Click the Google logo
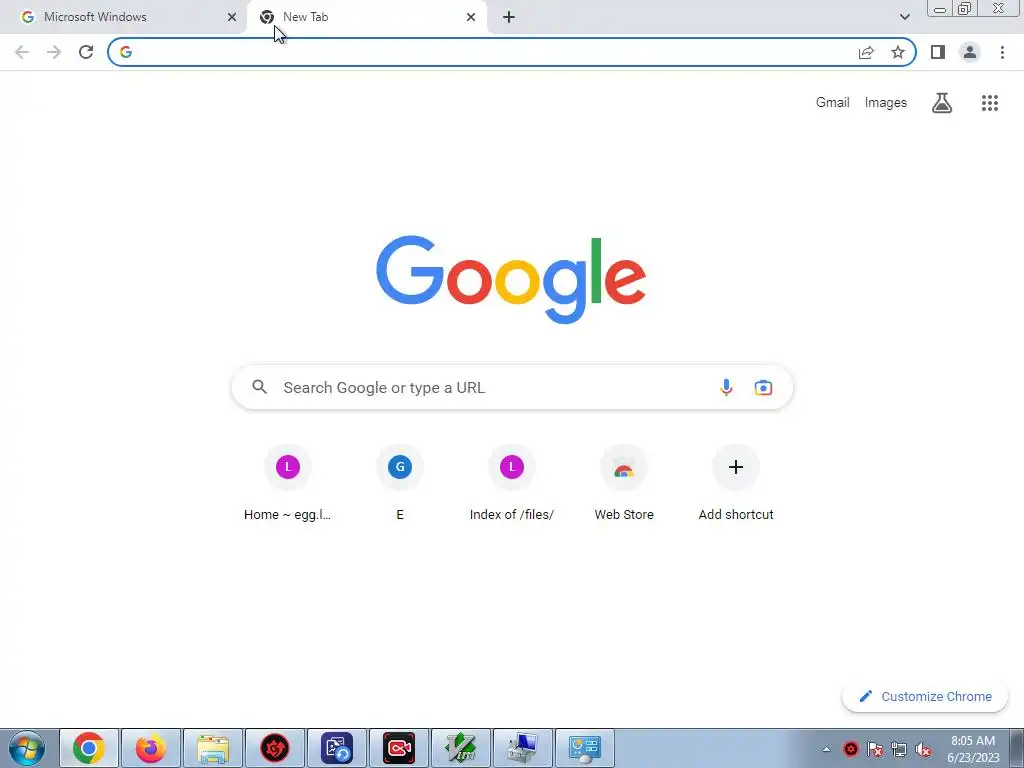The width and height of the screenshot is (1024, 768). point(511,280)
